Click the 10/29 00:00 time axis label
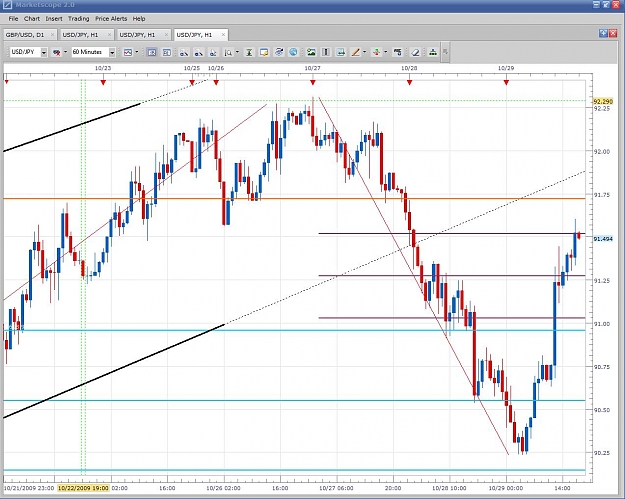This screenshot has height=499, width=625. 506,488
